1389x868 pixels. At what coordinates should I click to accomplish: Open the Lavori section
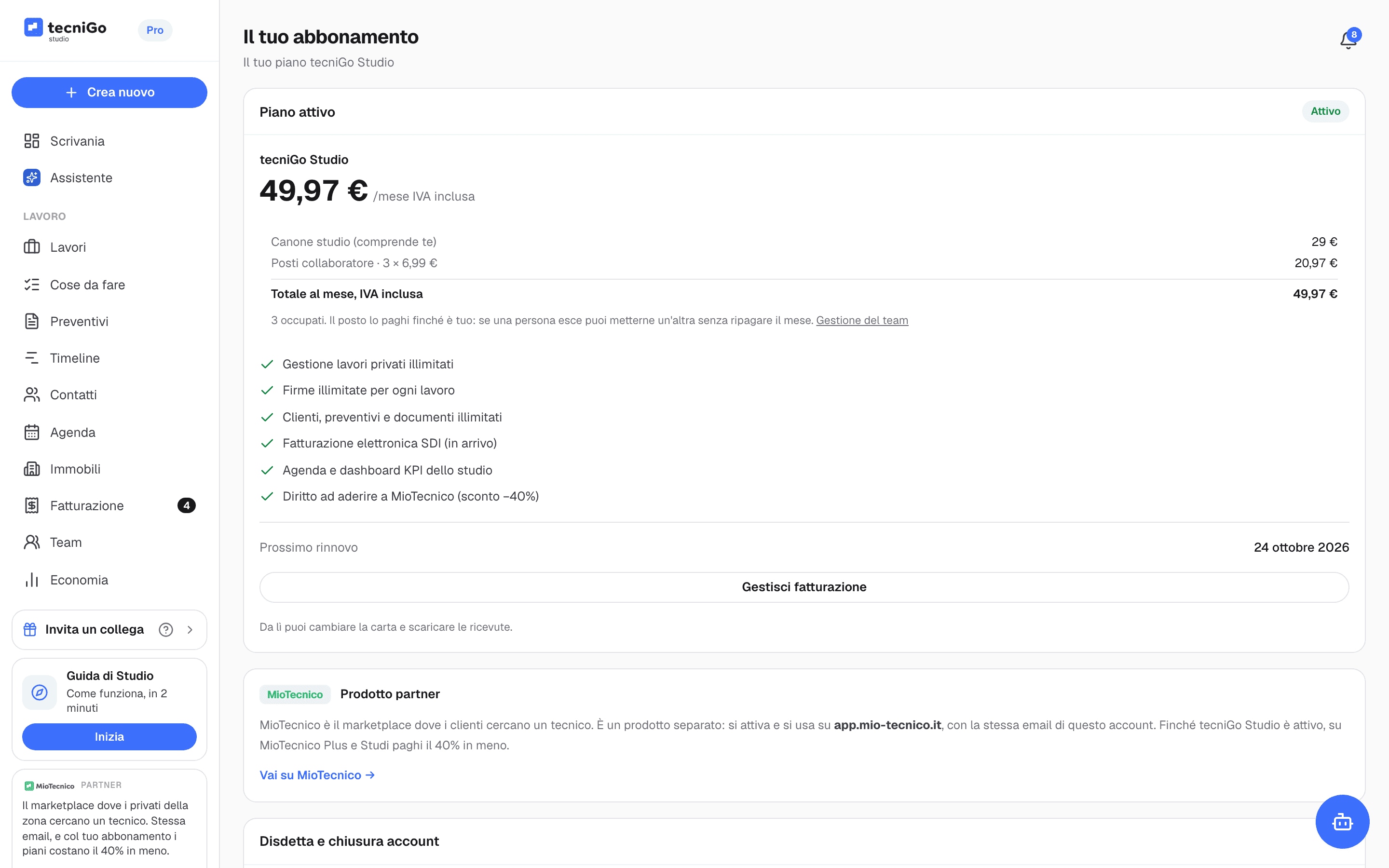pos(109,247)
